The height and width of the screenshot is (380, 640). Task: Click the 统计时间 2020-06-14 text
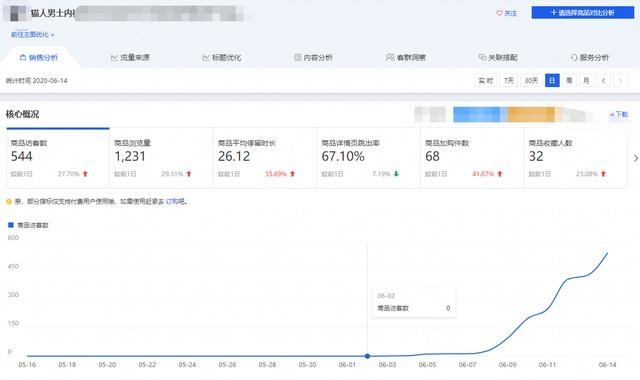[x=36, y=81]
